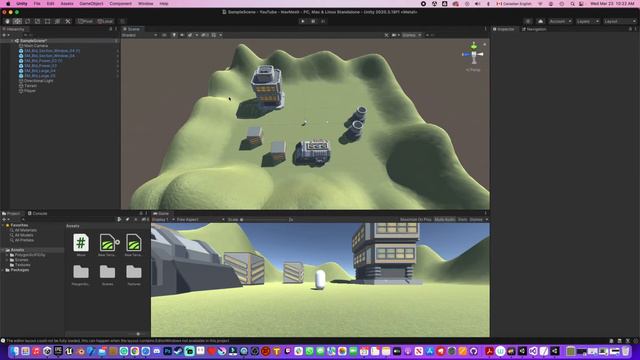Adjust the Project icon size slider

(138, 334)
